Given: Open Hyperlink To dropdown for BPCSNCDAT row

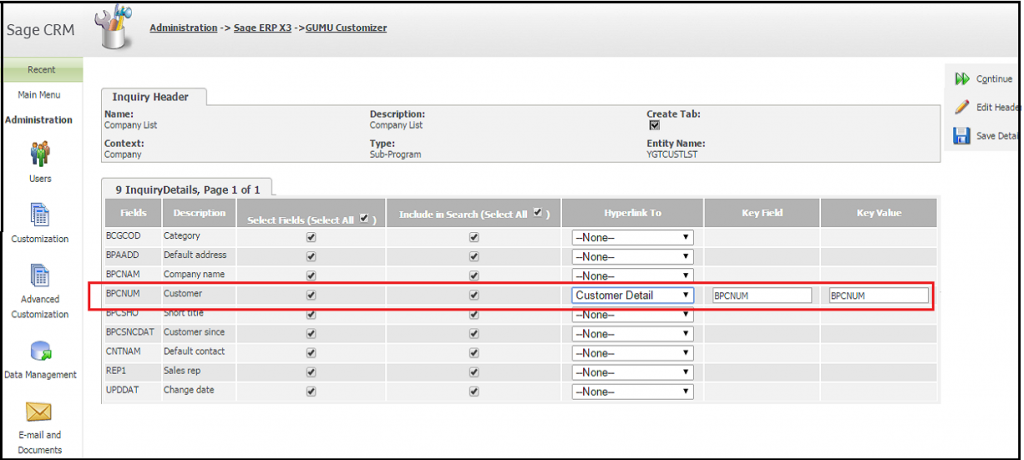Looking at the screenshot, I should pyautogui.click(x=632, y=334).
